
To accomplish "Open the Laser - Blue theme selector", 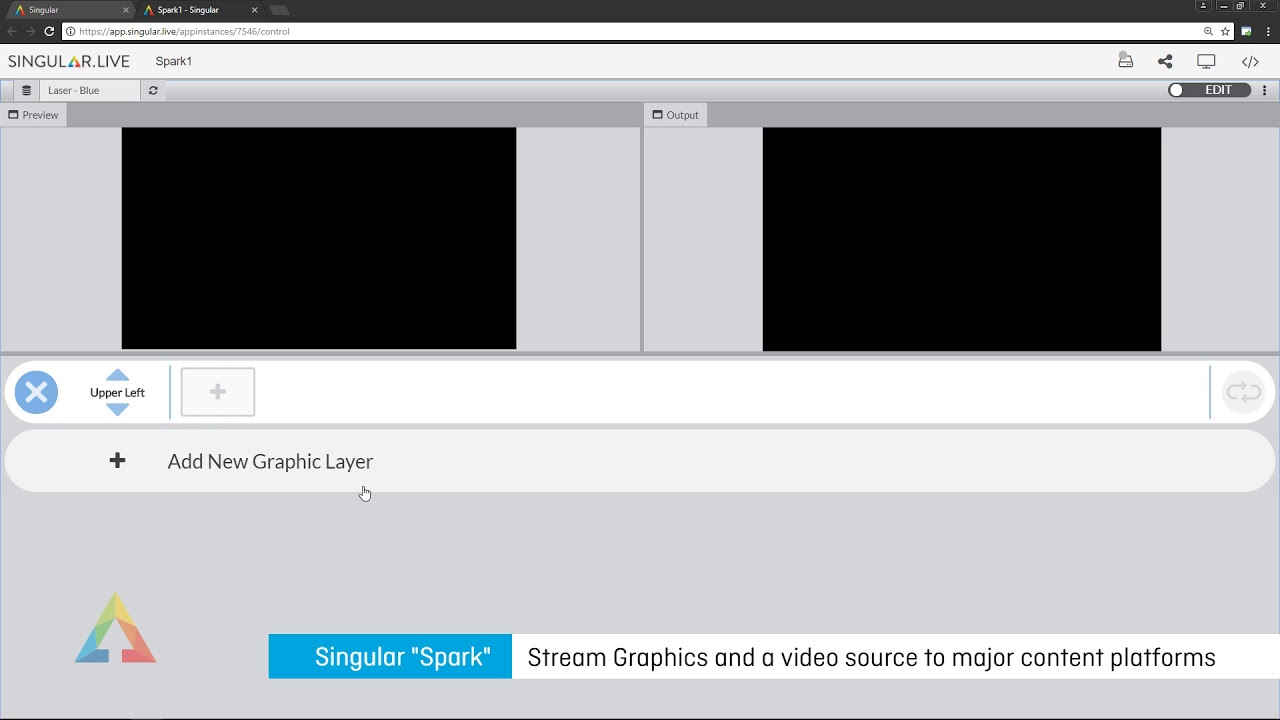I will click(x=90, y=90).
